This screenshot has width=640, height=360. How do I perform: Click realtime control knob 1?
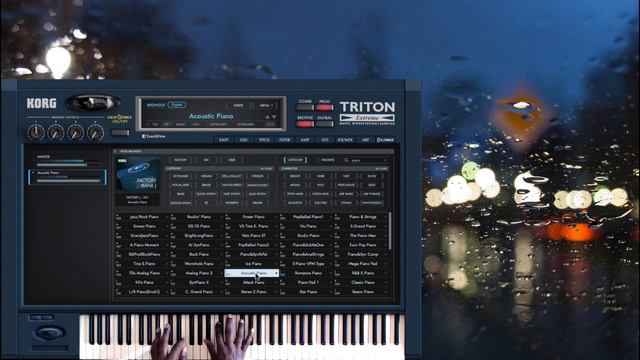36,132
